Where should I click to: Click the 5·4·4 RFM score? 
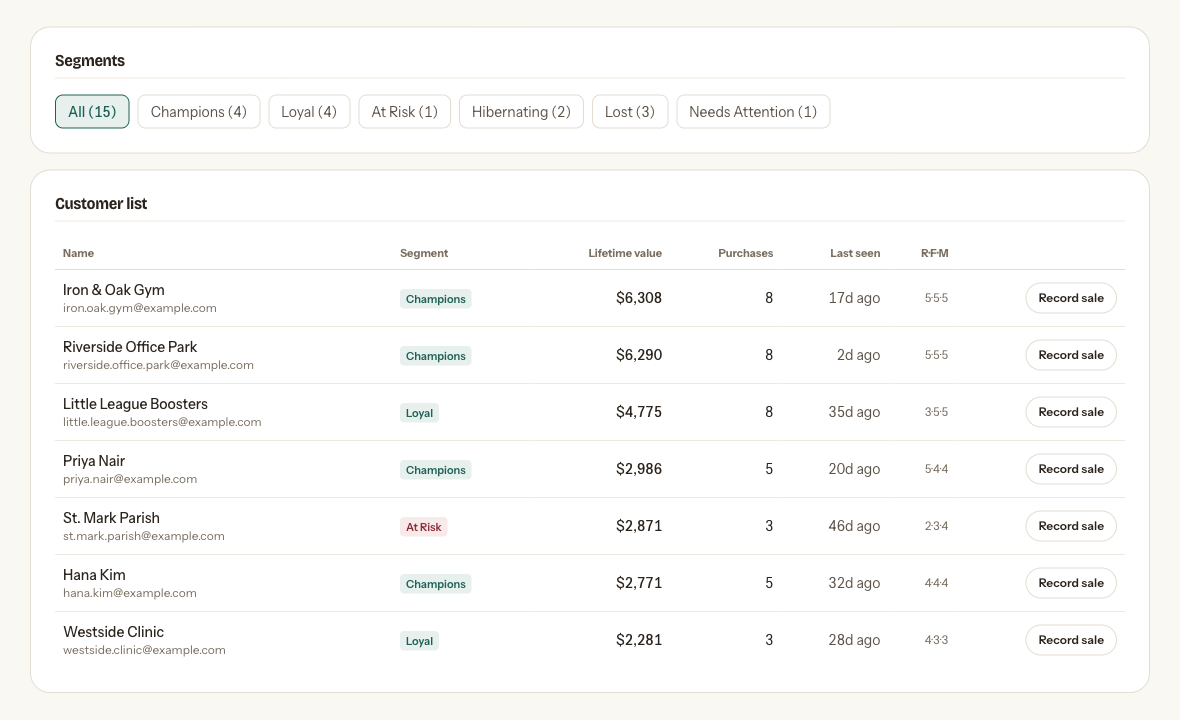(x=936, y=469)
